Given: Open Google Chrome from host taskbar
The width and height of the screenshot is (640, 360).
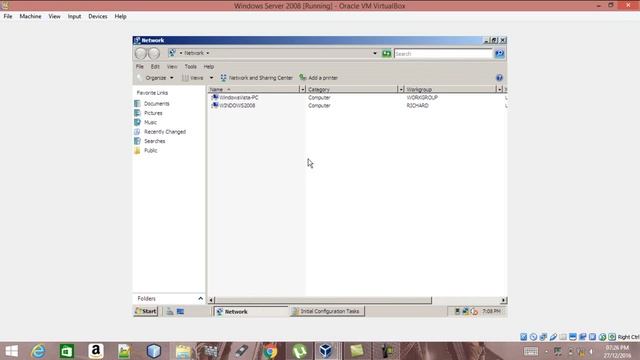Looking at the screenshot, I should click(270, 351).
